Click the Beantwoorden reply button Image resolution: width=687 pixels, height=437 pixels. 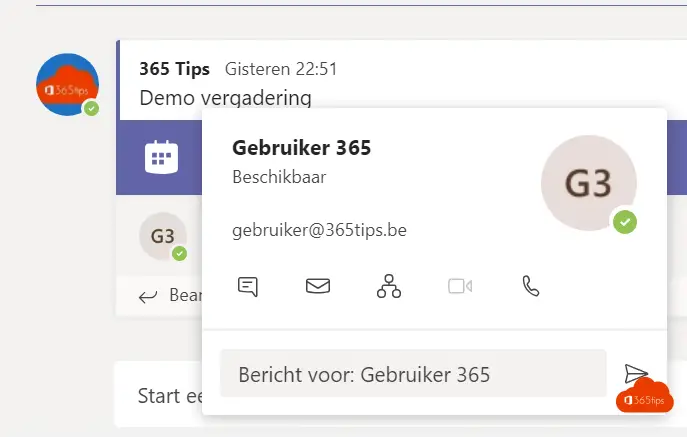point(170,296)
